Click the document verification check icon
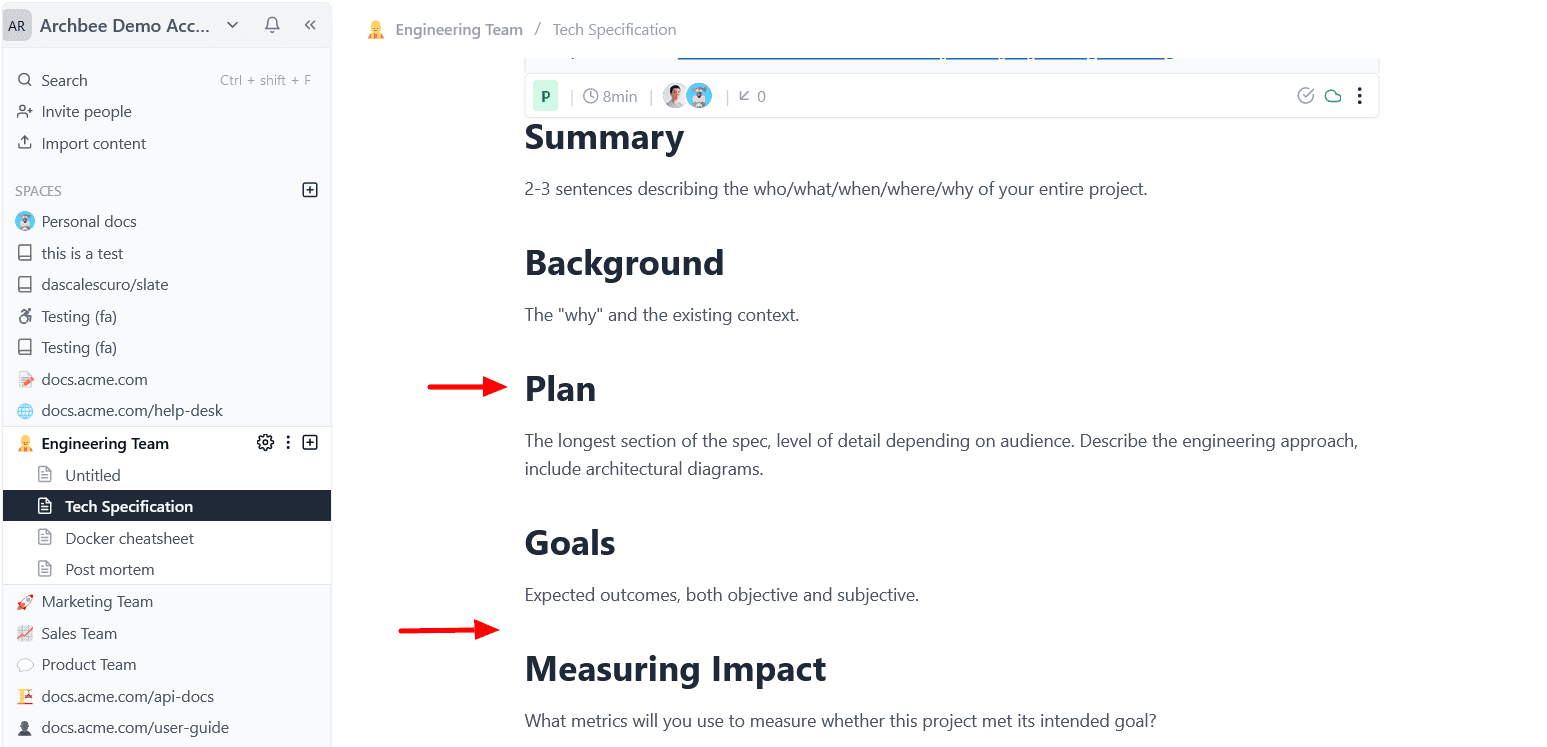This screenshot has height=747, width=1547. point(1305,96)
